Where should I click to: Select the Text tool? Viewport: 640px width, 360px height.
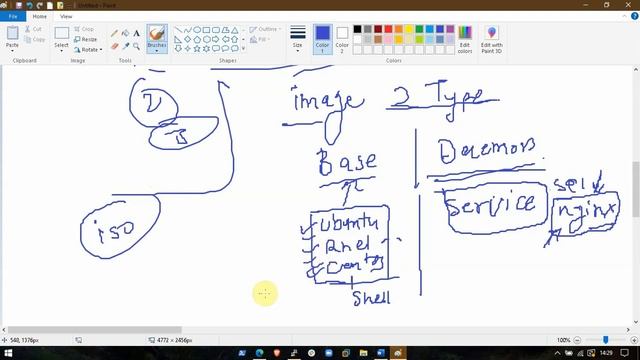click(136, 33)
